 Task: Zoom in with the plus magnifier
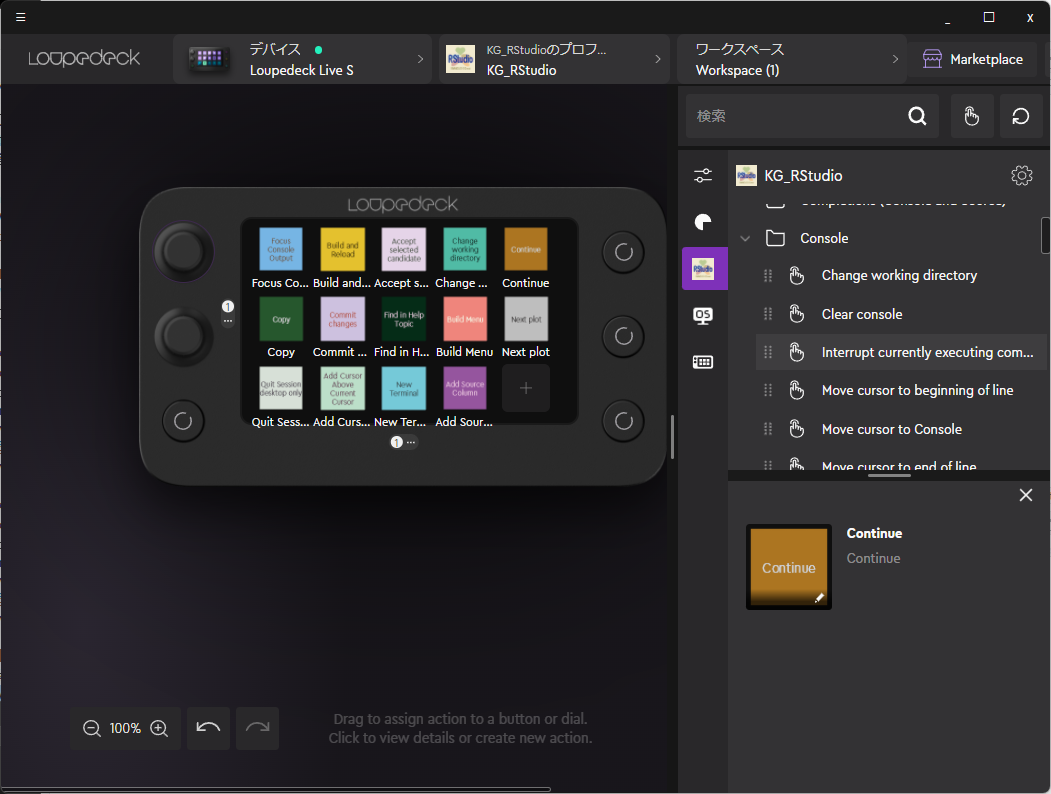(x=159, y=728)
